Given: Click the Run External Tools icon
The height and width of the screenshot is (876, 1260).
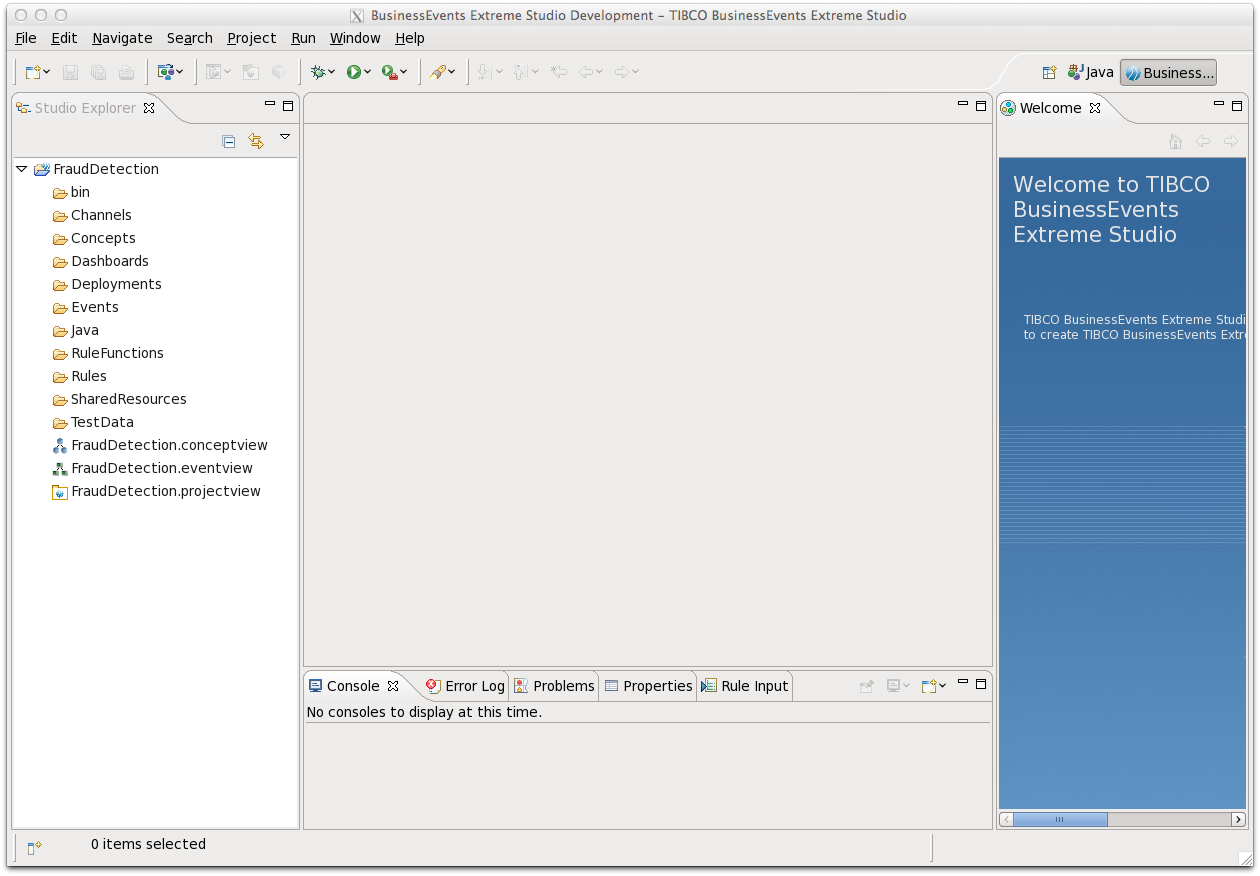Looking at the screenshot, I should click(x=389, y=72).
